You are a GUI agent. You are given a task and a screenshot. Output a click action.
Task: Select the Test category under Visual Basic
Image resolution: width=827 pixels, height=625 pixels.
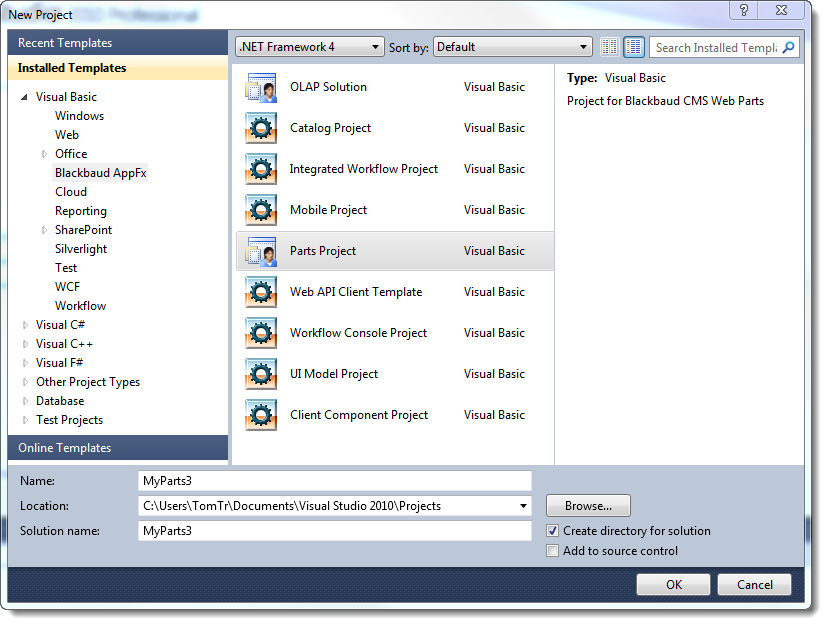tap(66, 268)
